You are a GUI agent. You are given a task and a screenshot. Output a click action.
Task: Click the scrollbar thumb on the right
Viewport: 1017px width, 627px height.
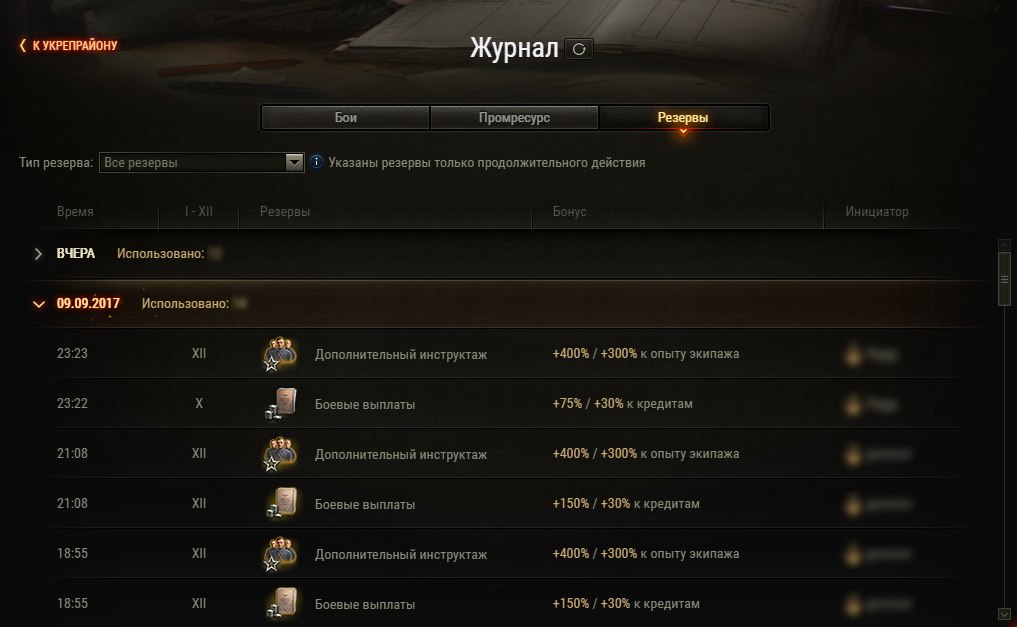[1004, 279]
